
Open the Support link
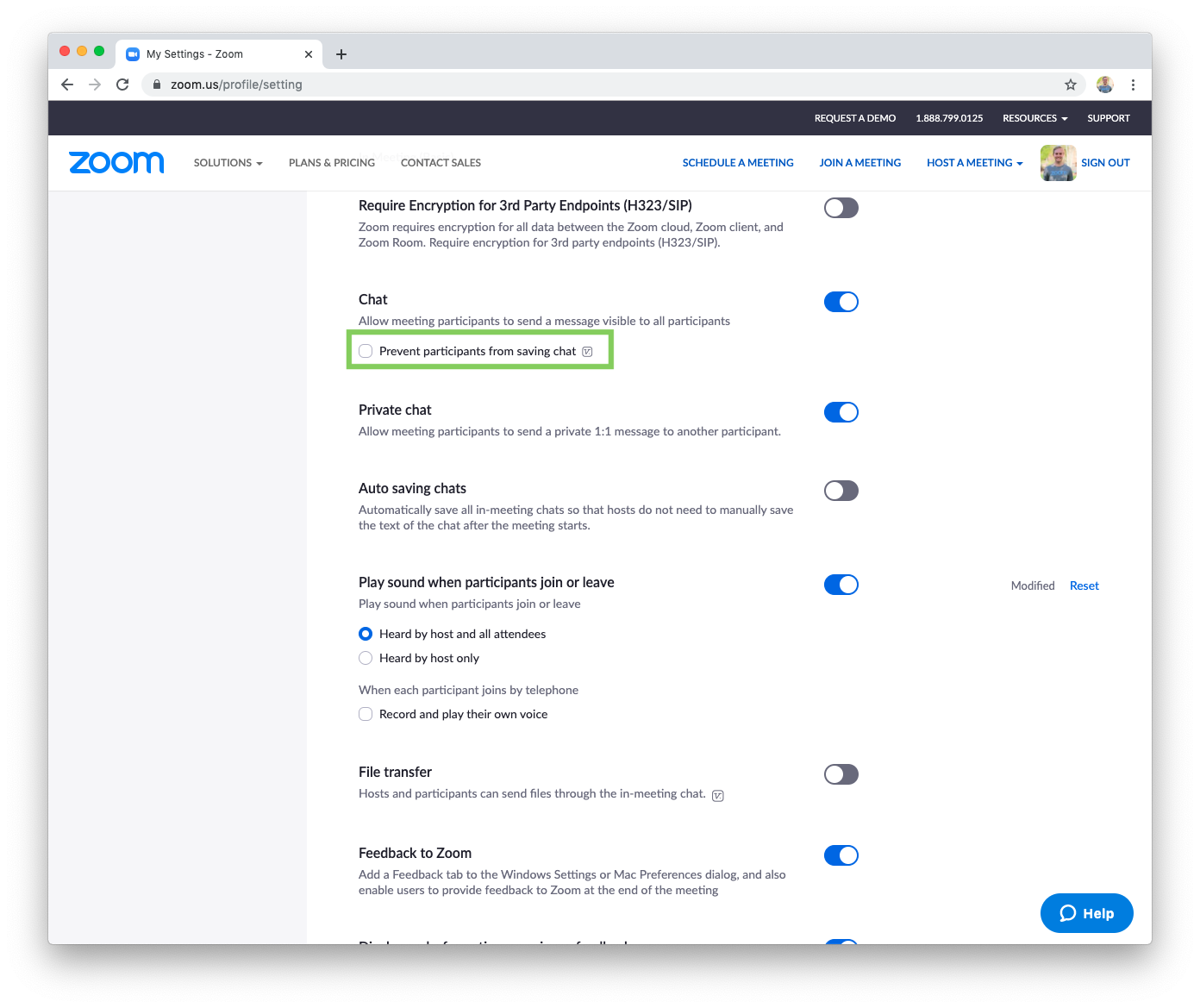pos(1109,118)
